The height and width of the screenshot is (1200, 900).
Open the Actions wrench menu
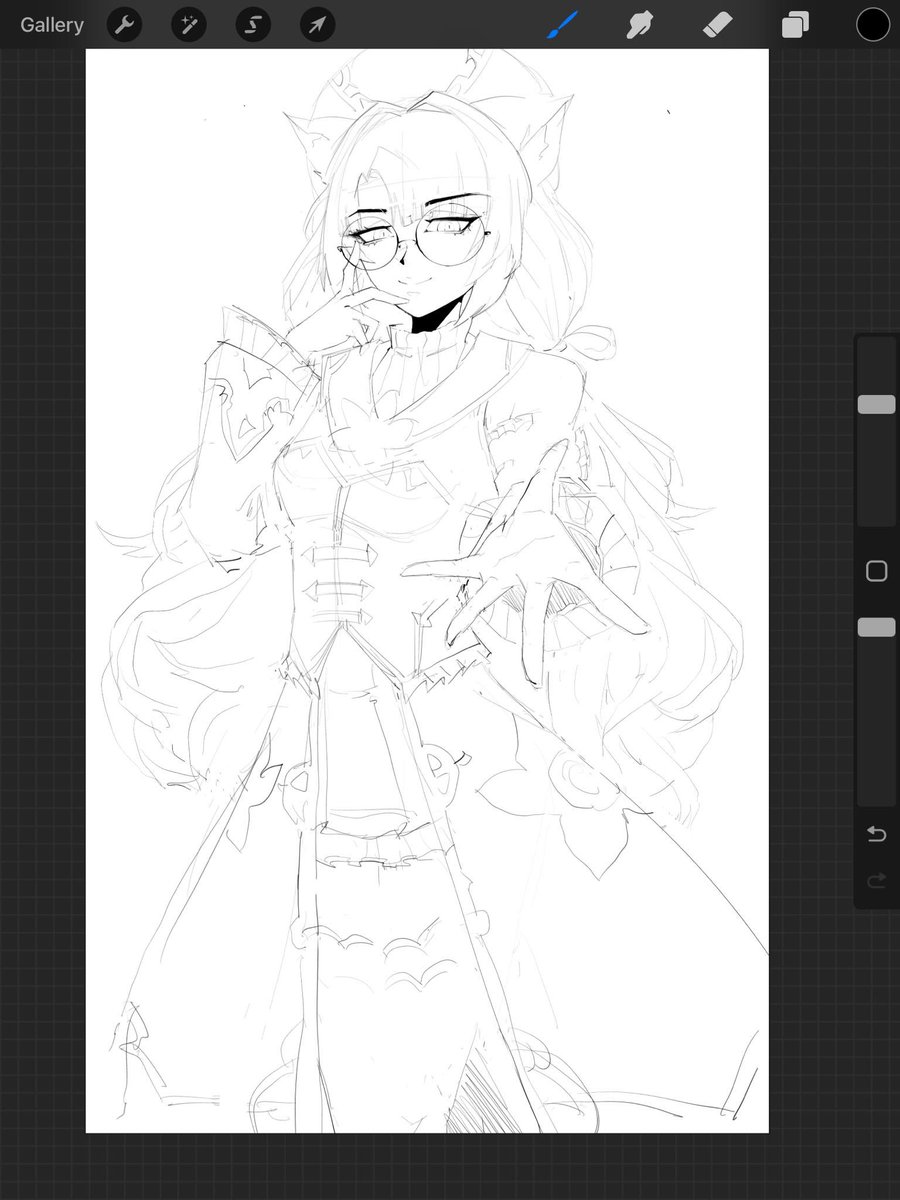coord(124,25)
